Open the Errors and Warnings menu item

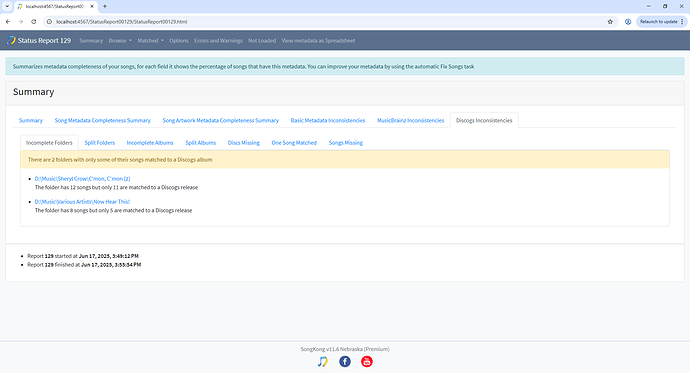(x=218, y=40)
